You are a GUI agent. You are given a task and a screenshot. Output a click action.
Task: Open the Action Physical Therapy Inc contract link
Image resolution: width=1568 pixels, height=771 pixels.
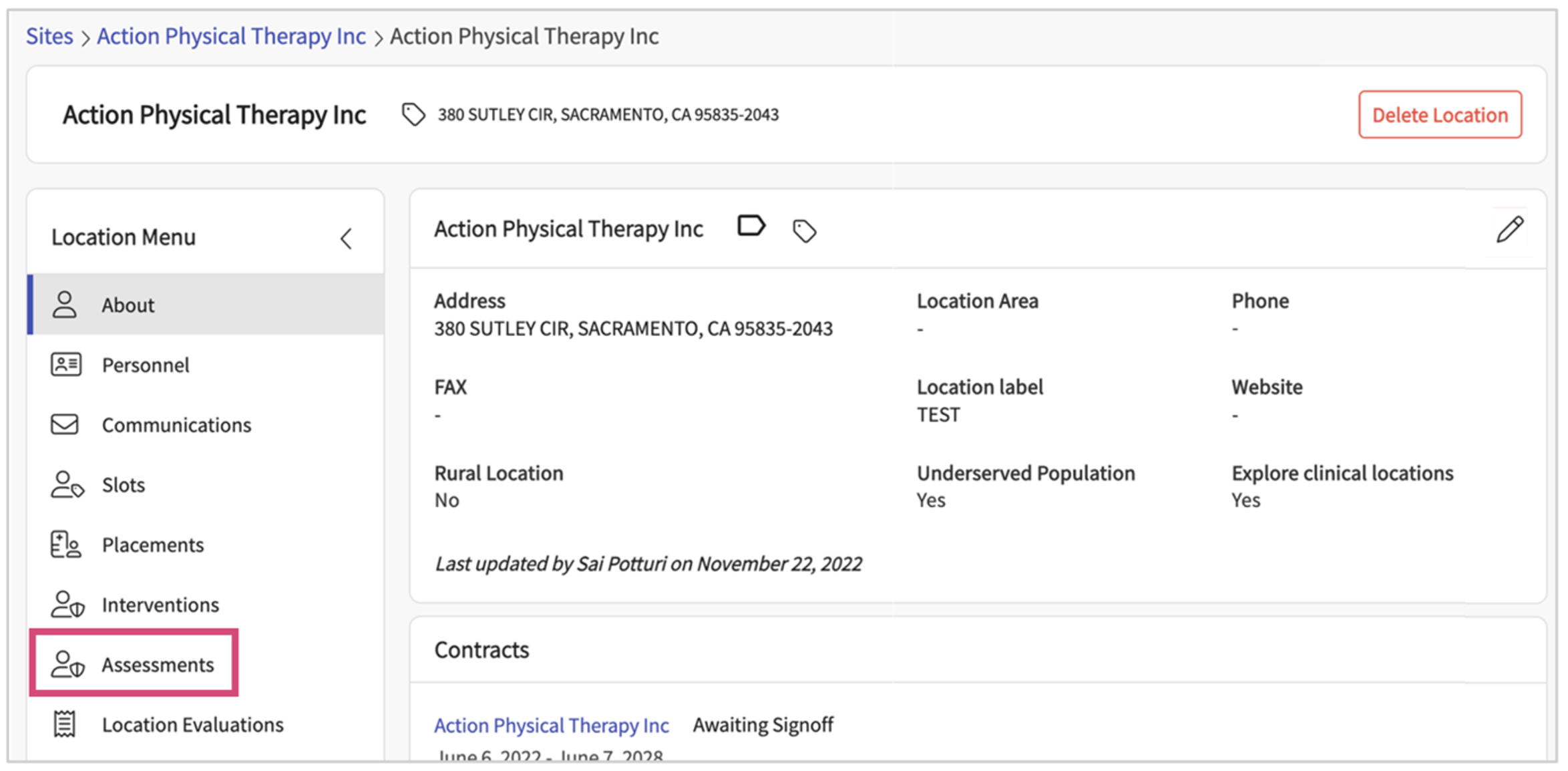tap(551, 726)
